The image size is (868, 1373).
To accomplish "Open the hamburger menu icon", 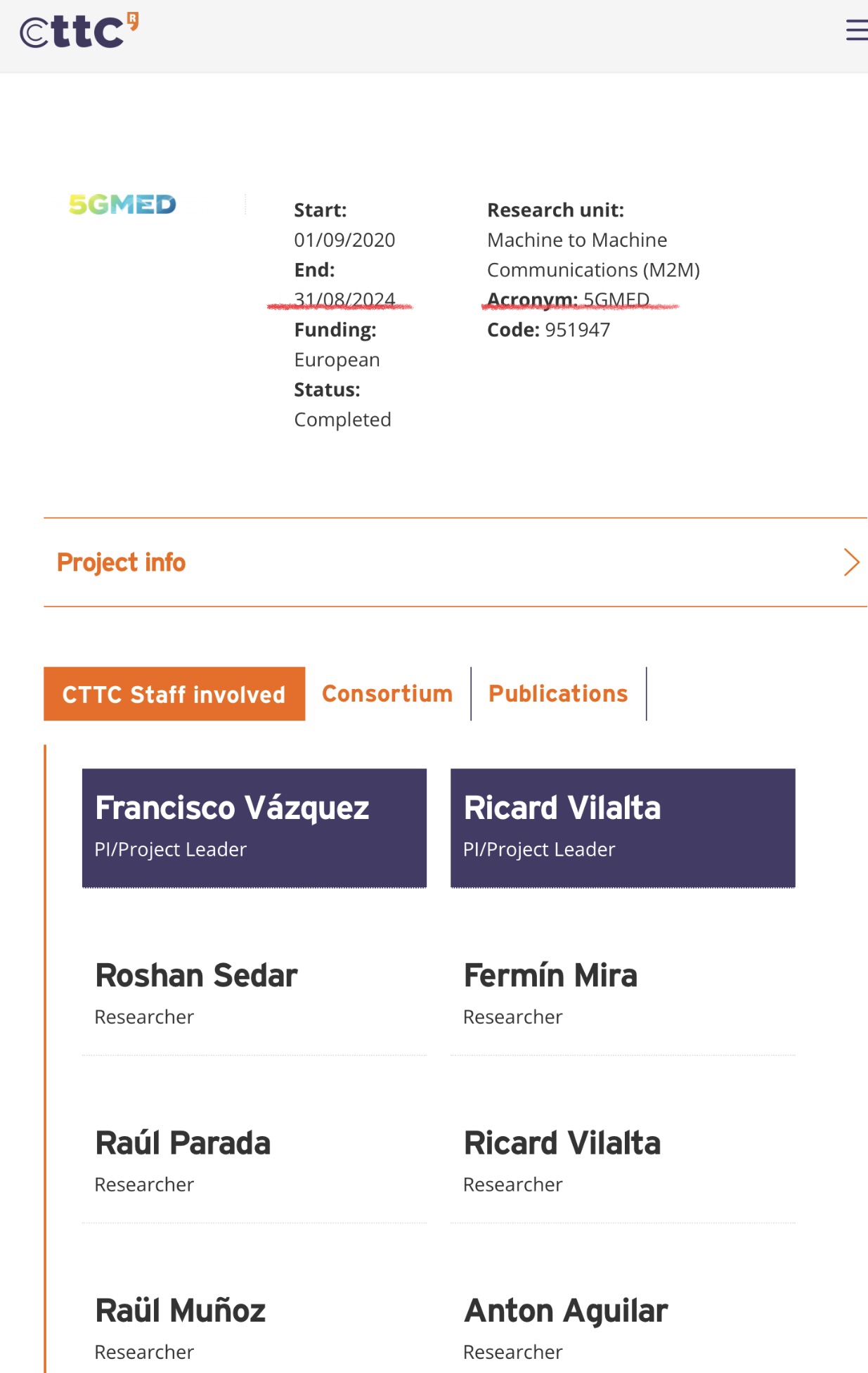I will pos(856,30).
